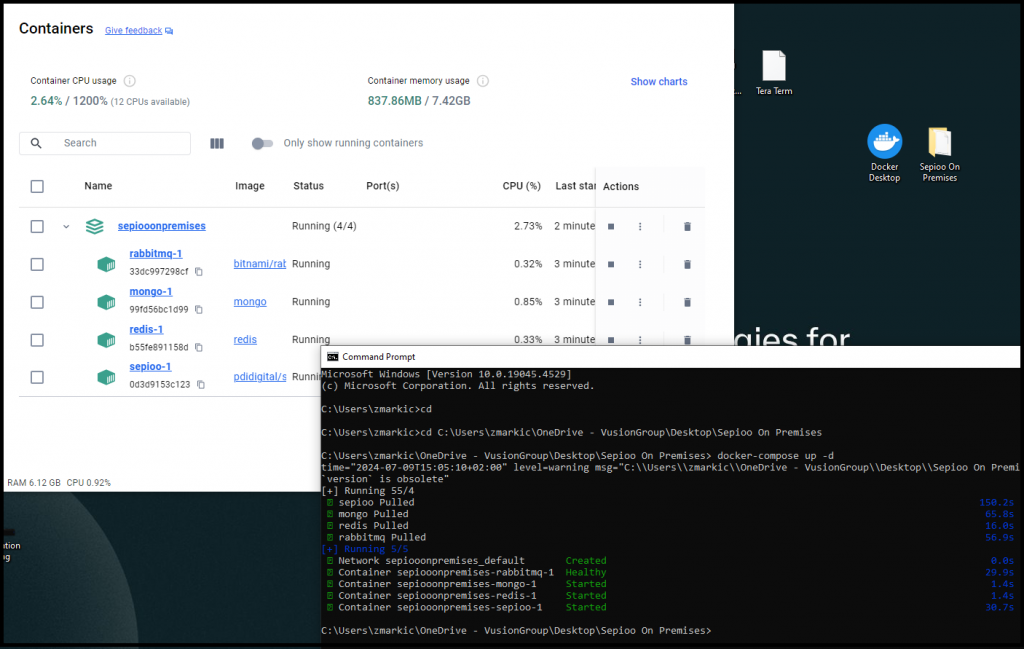Viewport: 1024px width, 649px height.
Task: Delete the sepiooonpremises stack
Action: point(687,227)
